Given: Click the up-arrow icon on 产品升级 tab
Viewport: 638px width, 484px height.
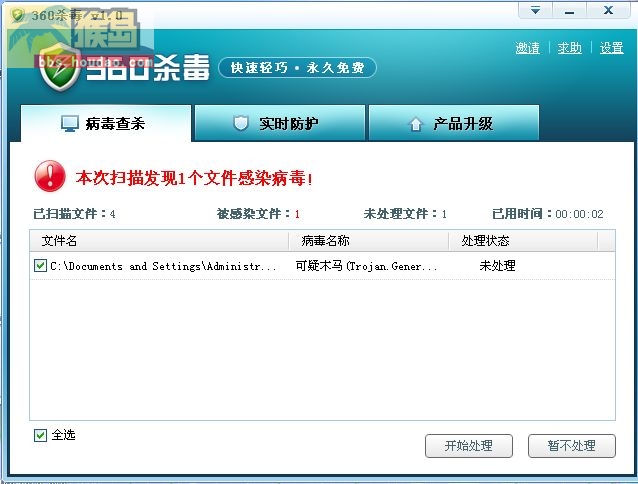Looking at the screenshot, I should tap(415, 124).
